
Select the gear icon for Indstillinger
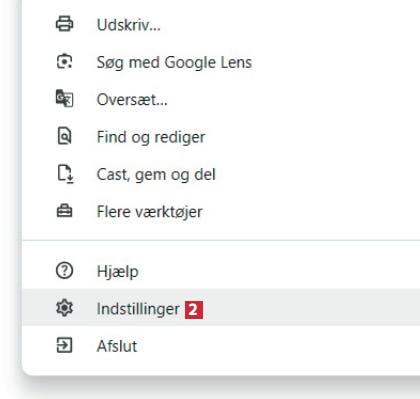[x=64, y=308]
